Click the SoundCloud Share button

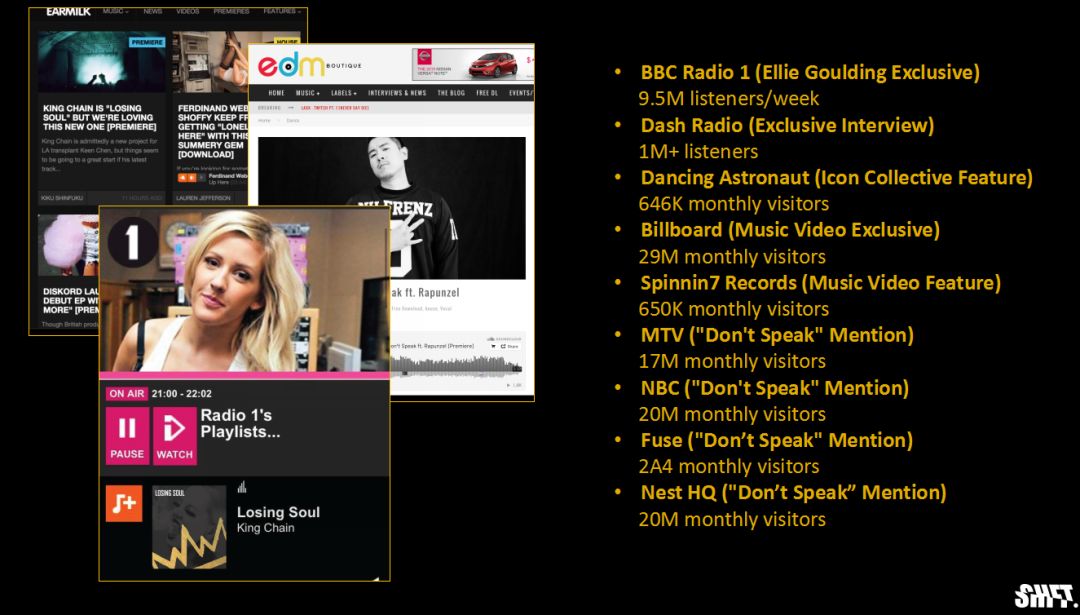point(512,346)
